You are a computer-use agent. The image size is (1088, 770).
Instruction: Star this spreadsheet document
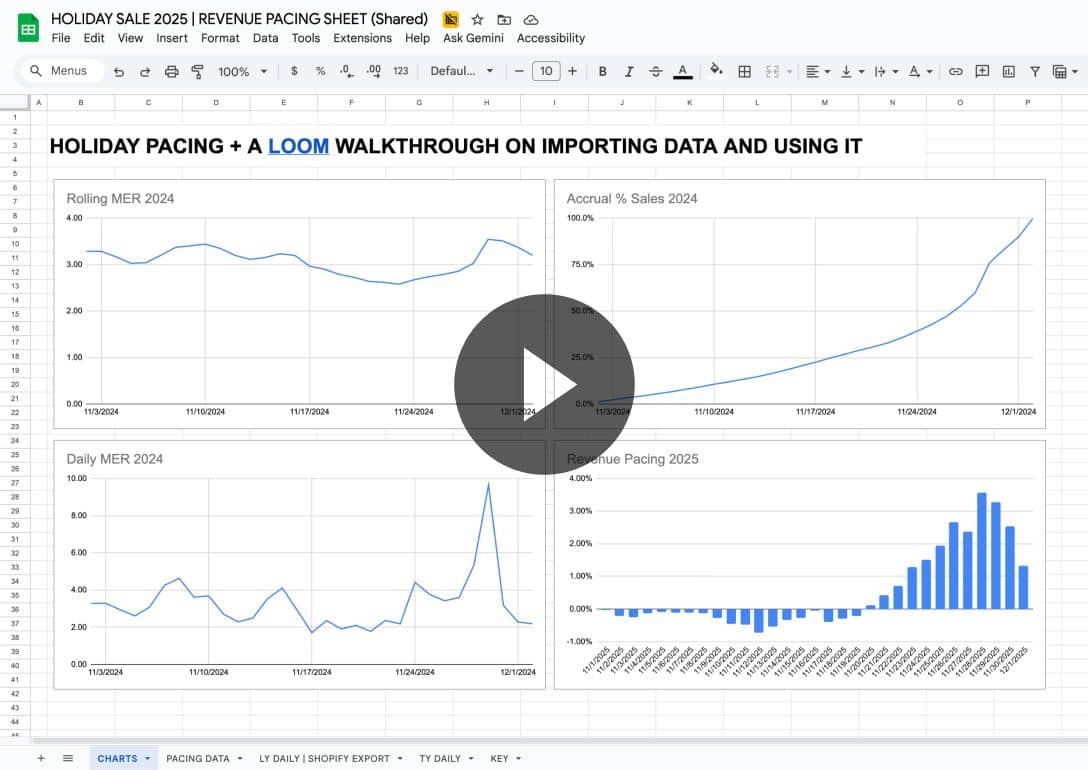tap(477, 19)
